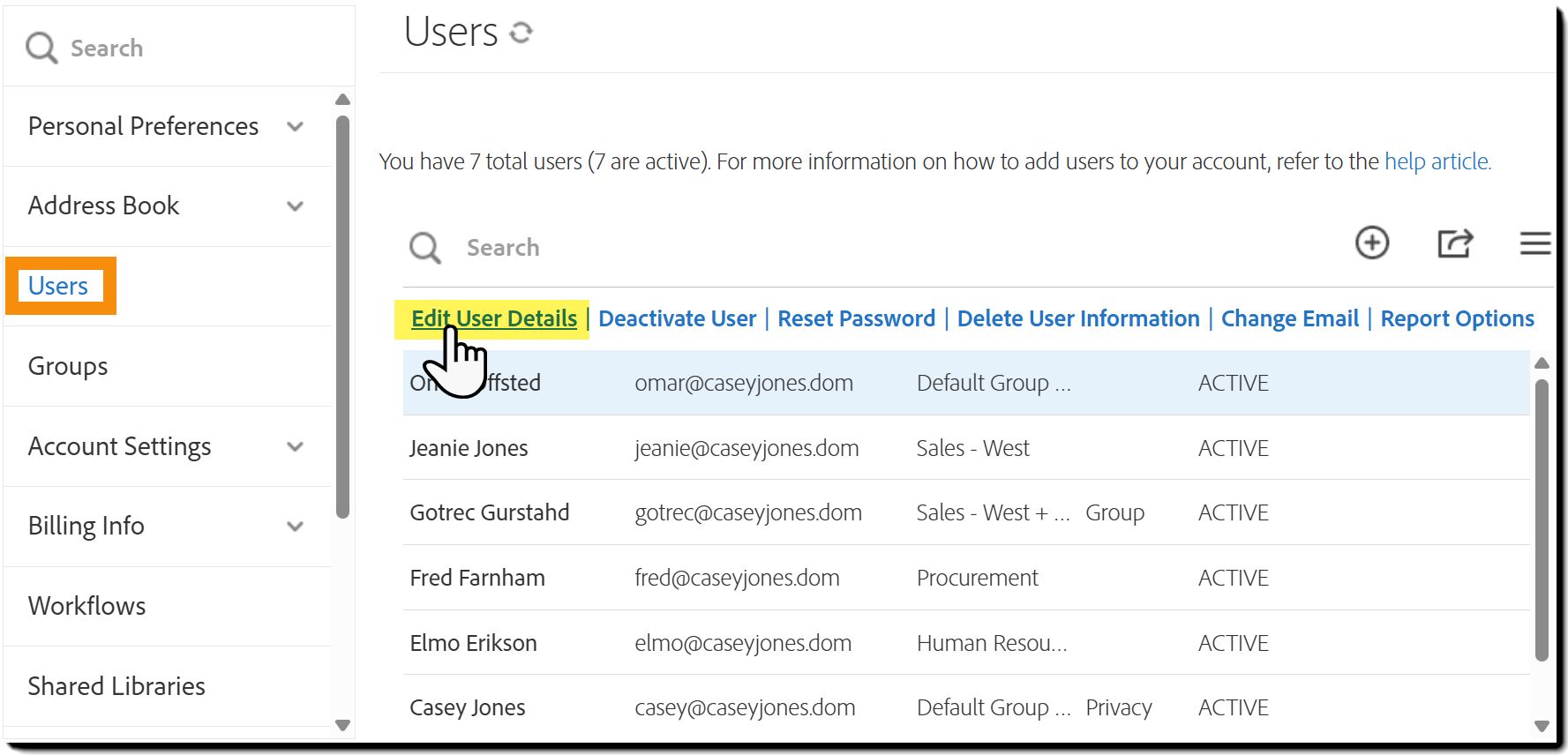Click Report Options link
Viewport: 1568px width, 755px height.
(x=1457, y=318)
